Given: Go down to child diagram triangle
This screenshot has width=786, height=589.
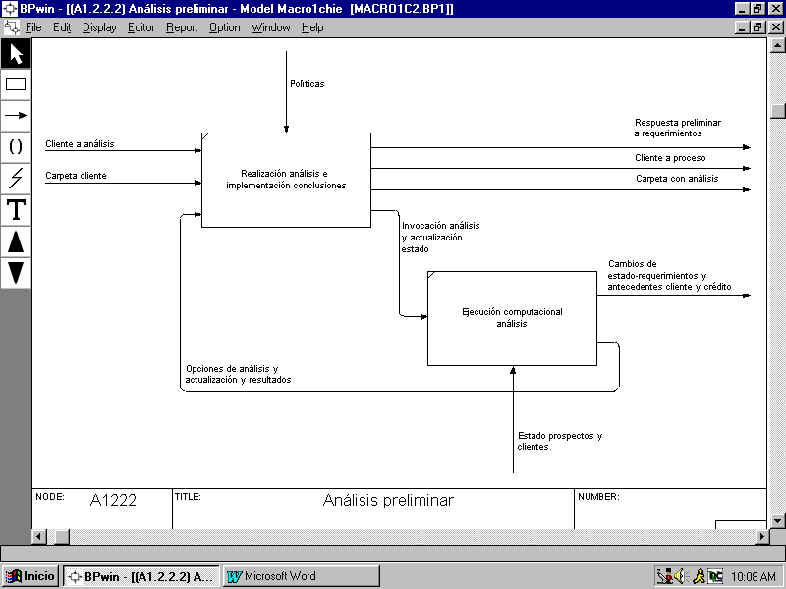Looking at the screenshot, I should coord(16,273).
